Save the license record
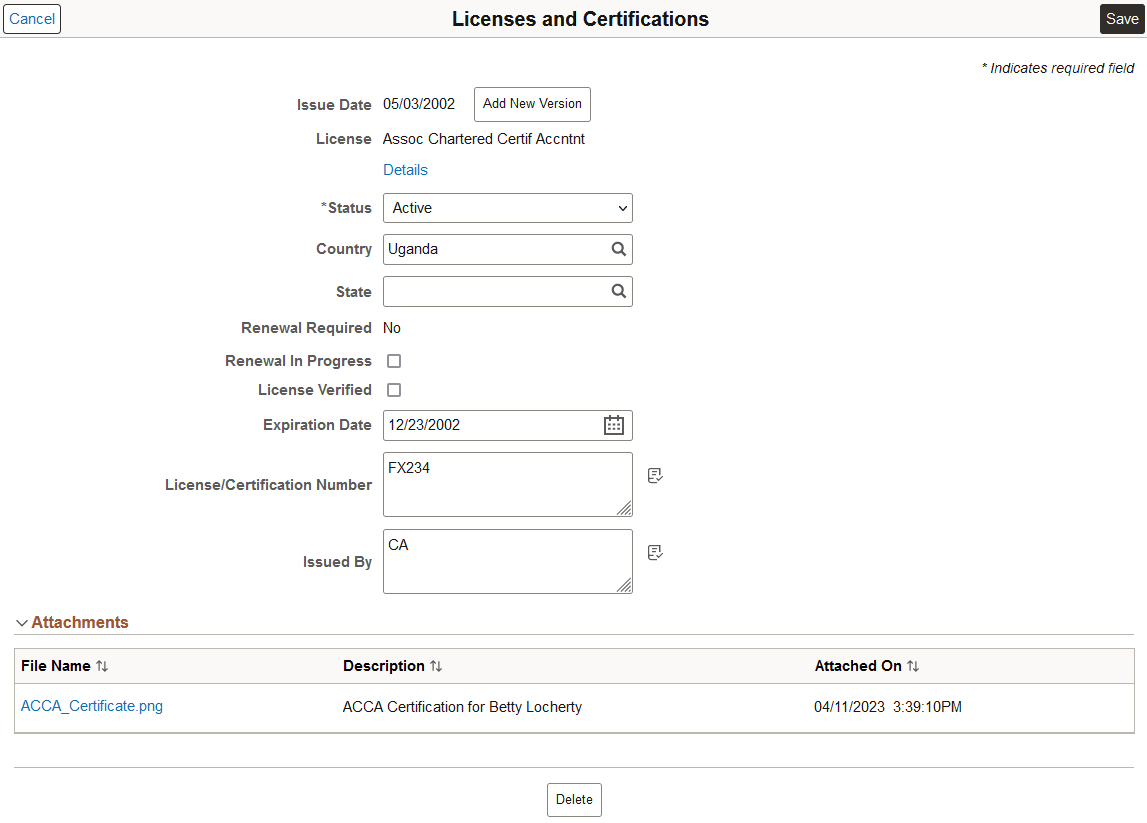 1122,19
